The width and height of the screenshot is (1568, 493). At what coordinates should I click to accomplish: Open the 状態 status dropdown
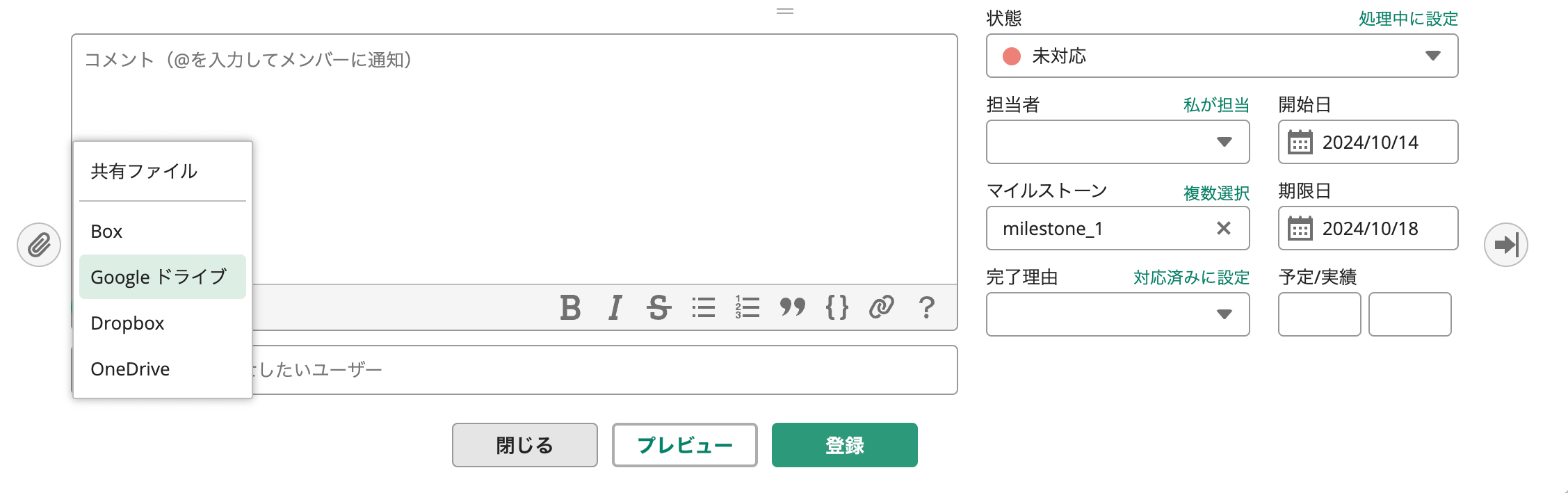[1222, 56]
